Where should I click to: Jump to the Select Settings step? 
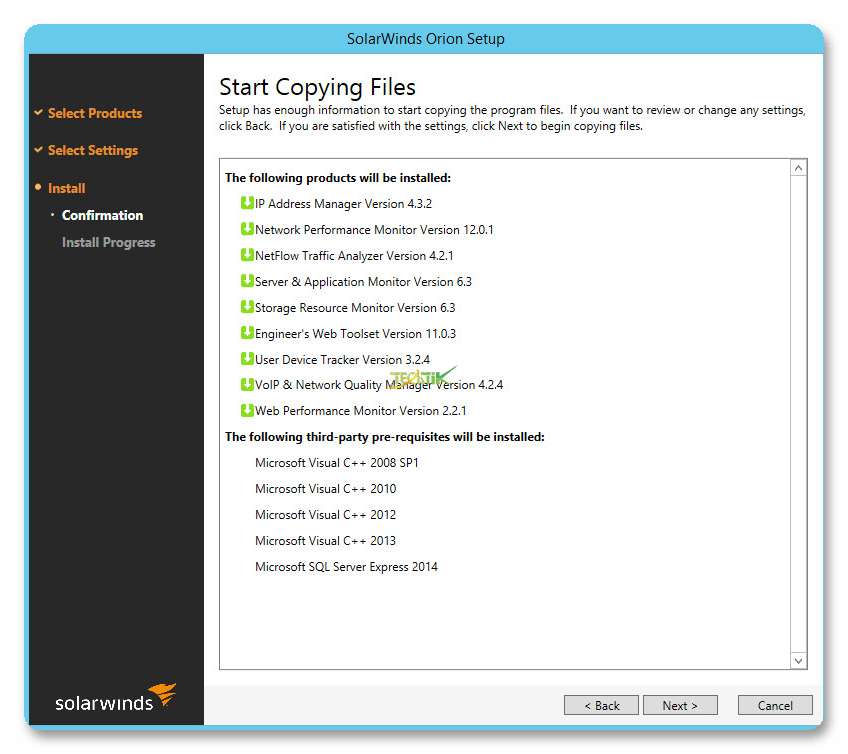pos(93,150)
